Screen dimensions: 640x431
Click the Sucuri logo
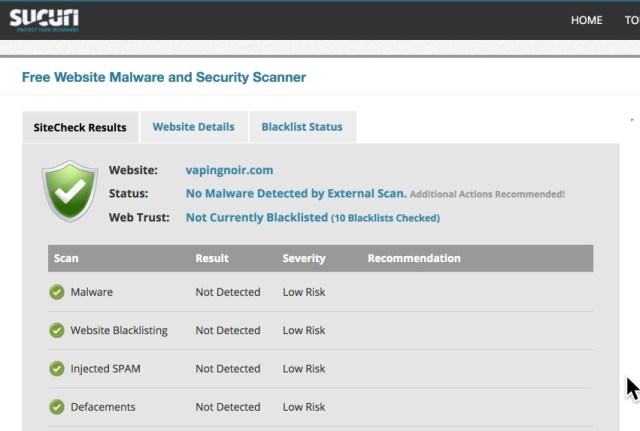pyautogui.click(x=44, y=19)
